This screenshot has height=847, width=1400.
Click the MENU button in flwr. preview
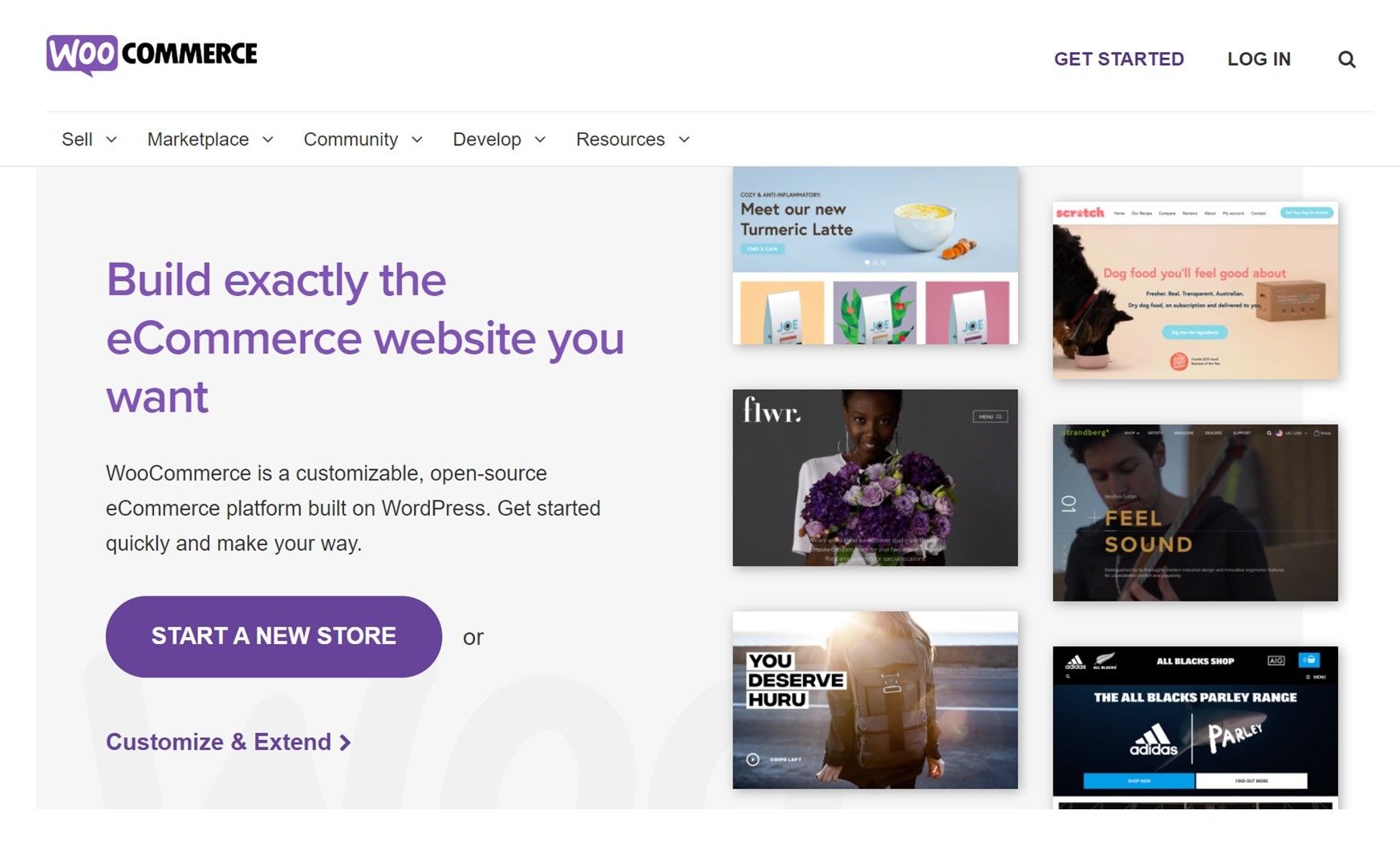[990, 416]
